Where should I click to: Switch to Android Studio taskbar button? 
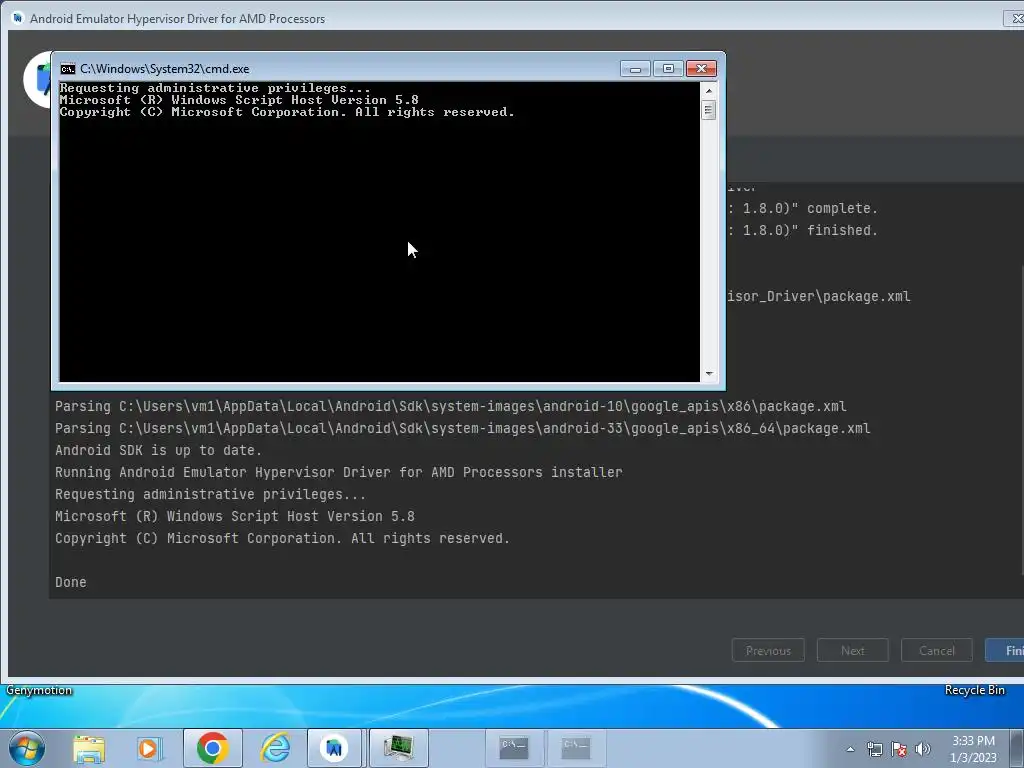334,748
